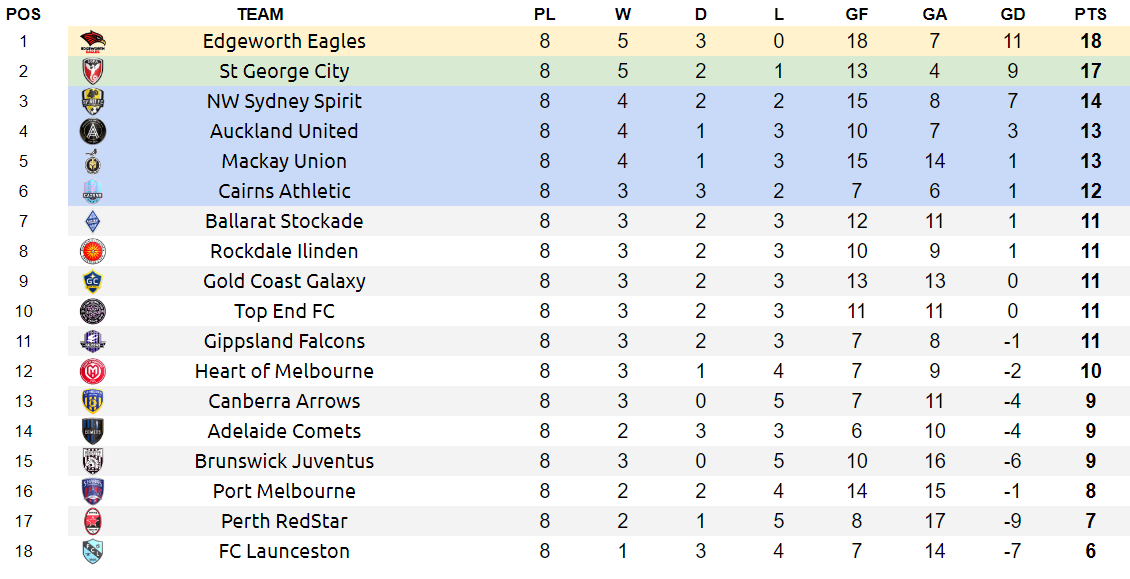1130x579 pixels.
Task: Open the Brunswick Juventus team link
Action: [284, 461]
